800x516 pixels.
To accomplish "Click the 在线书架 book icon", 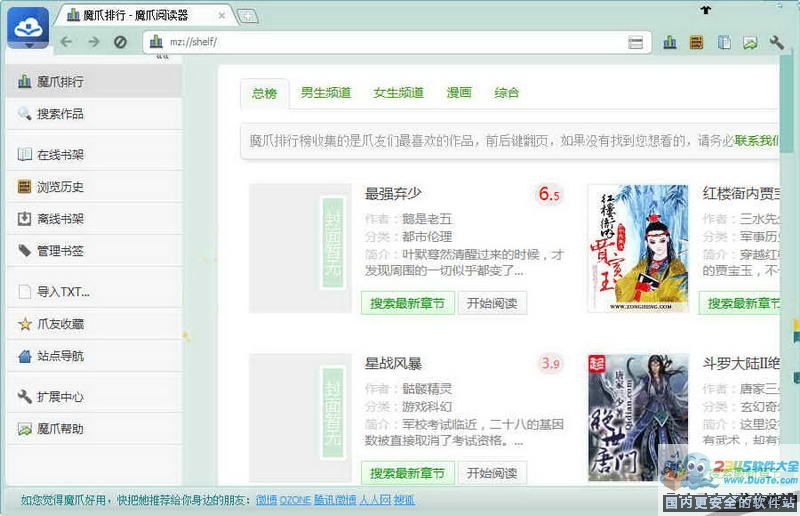I will 24,154.
